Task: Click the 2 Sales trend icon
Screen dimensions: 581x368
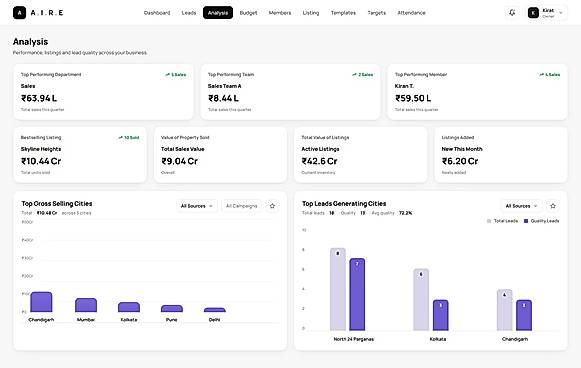Action: (x=354, y=75)
